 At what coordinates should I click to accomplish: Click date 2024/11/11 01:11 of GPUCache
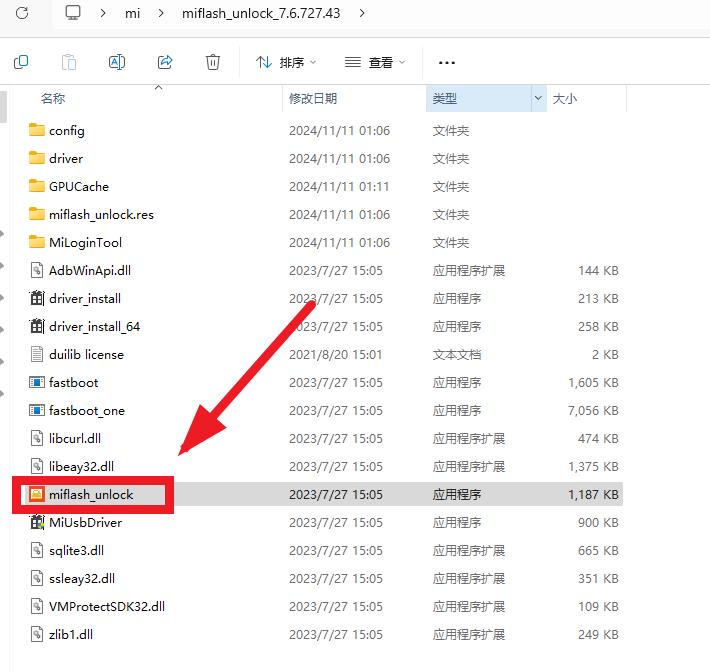(339, 187)
